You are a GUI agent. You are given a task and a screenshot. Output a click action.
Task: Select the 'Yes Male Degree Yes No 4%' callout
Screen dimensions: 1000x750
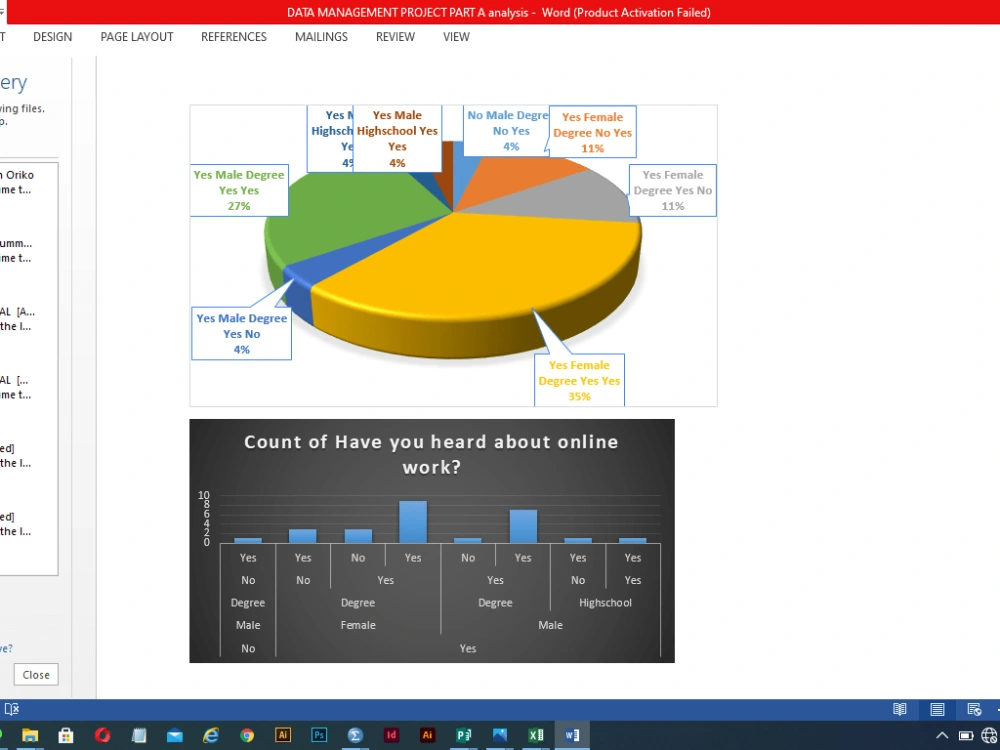coord(241,334)
